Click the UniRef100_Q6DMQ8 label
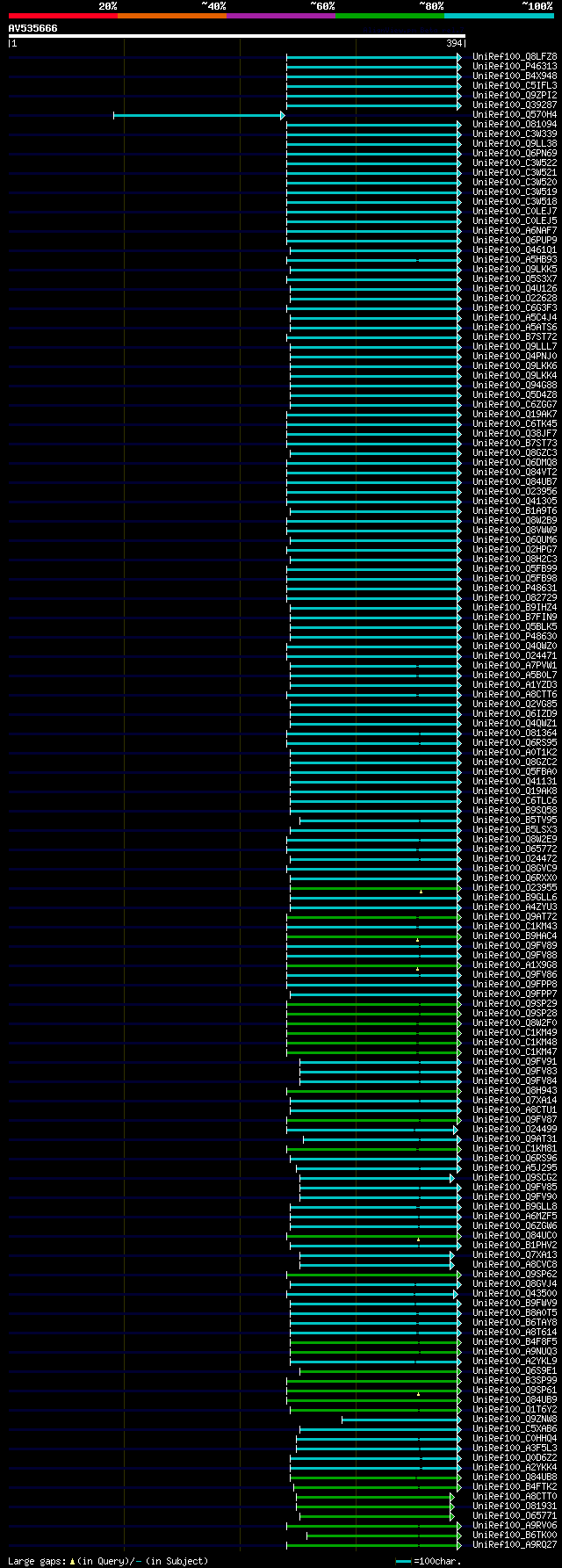The image size is (562, 1568). 515,462
